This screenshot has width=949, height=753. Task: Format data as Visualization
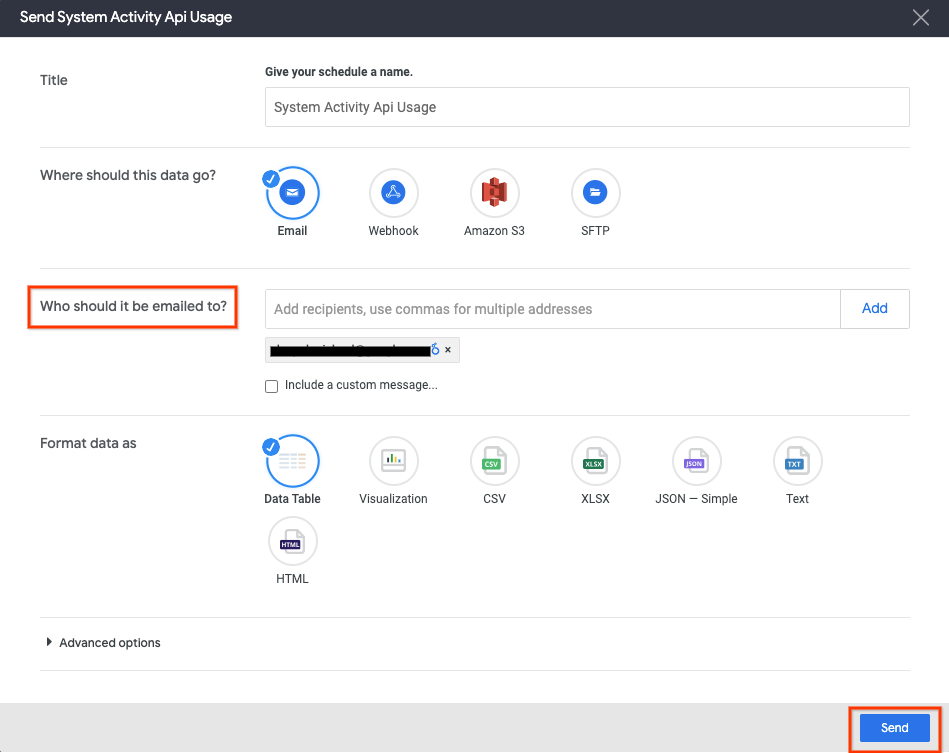click(x=393, y=461)
